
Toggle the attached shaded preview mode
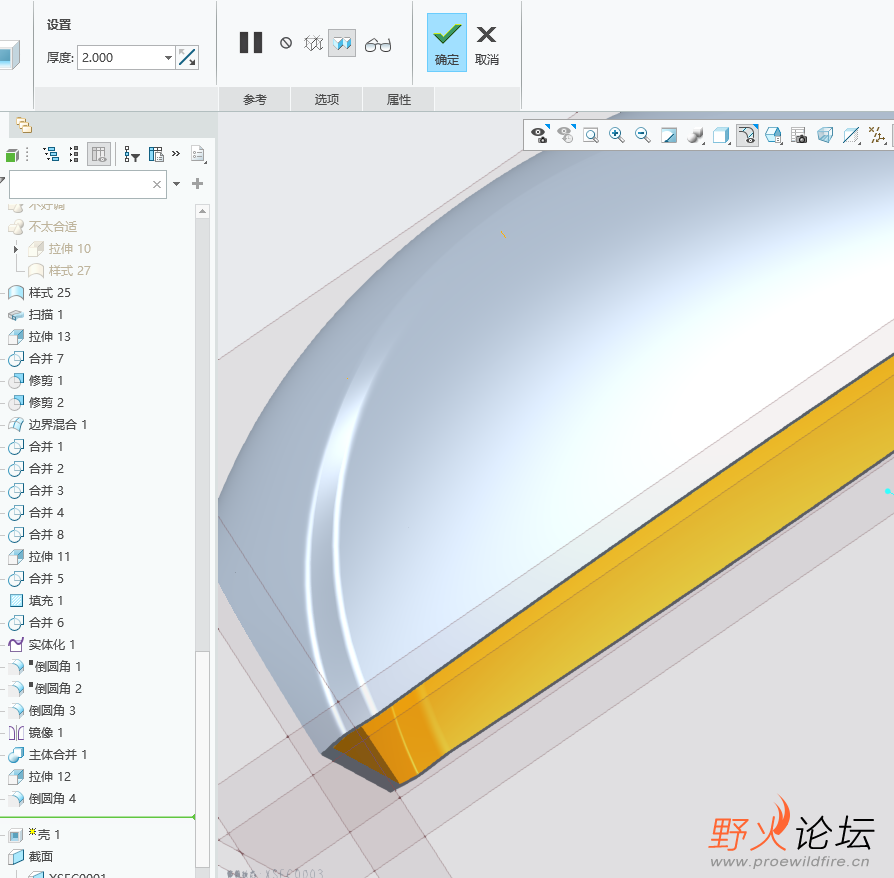coord(342,44)
